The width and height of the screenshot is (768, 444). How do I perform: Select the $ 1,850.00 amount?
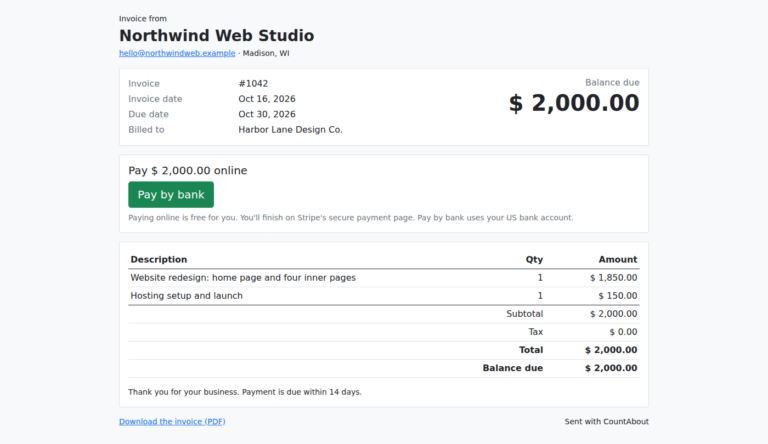614,277
